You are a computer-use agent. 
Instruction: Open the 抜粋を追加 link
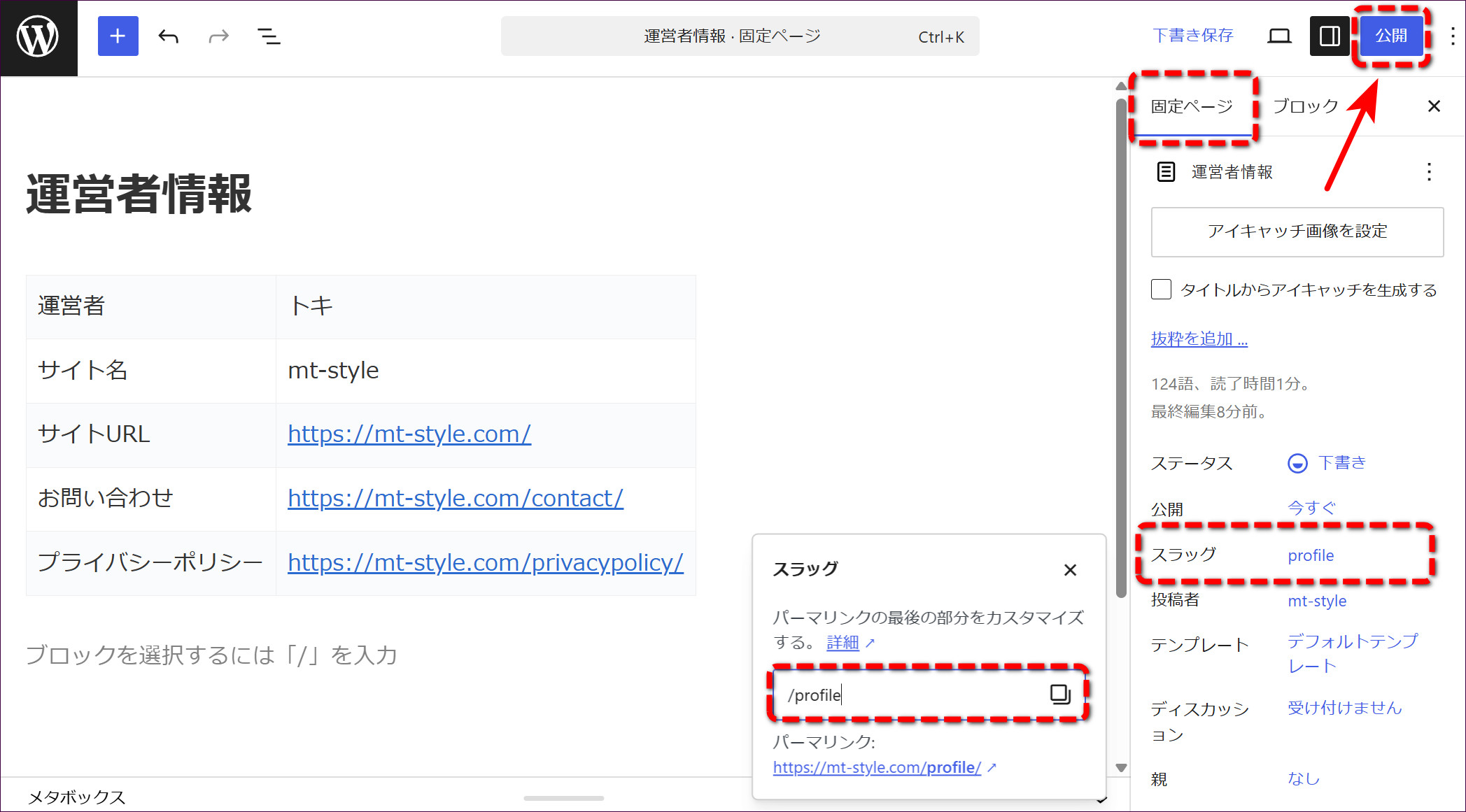point(1199,339)
